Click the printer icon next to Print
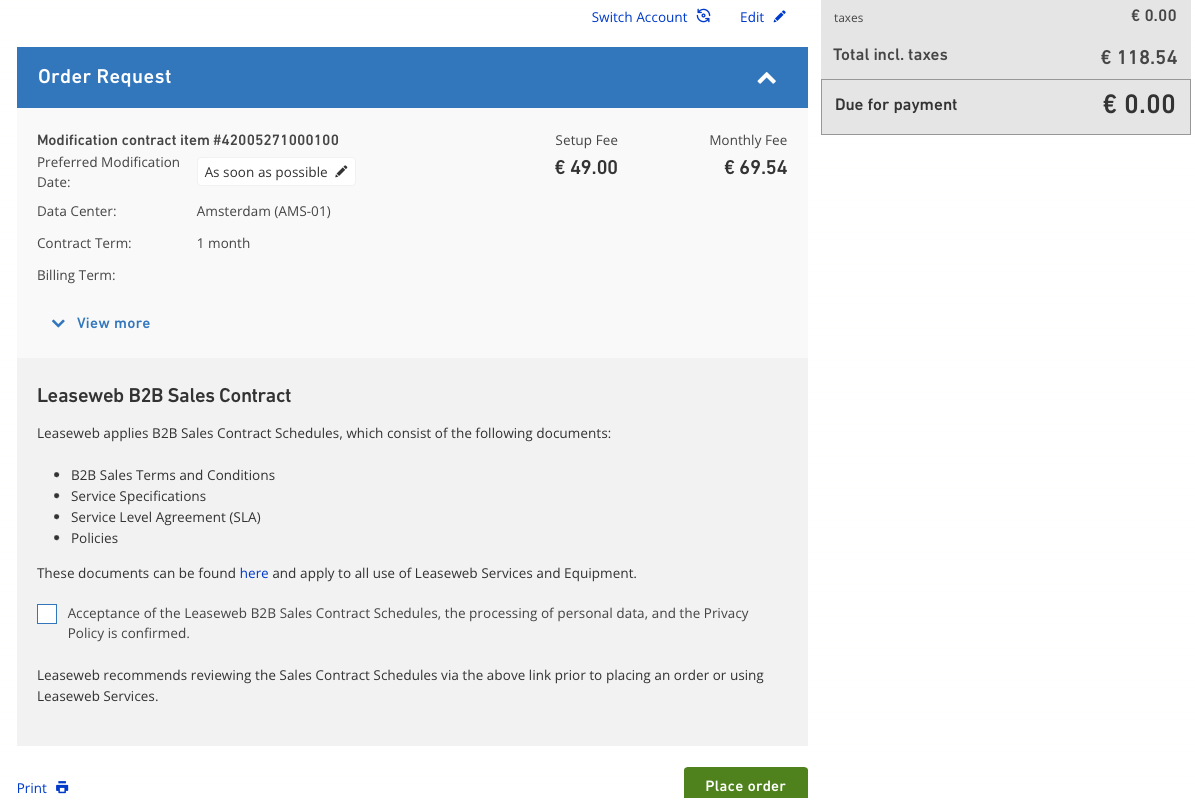This screenshot has width=1196, height=798. [62, 787]
